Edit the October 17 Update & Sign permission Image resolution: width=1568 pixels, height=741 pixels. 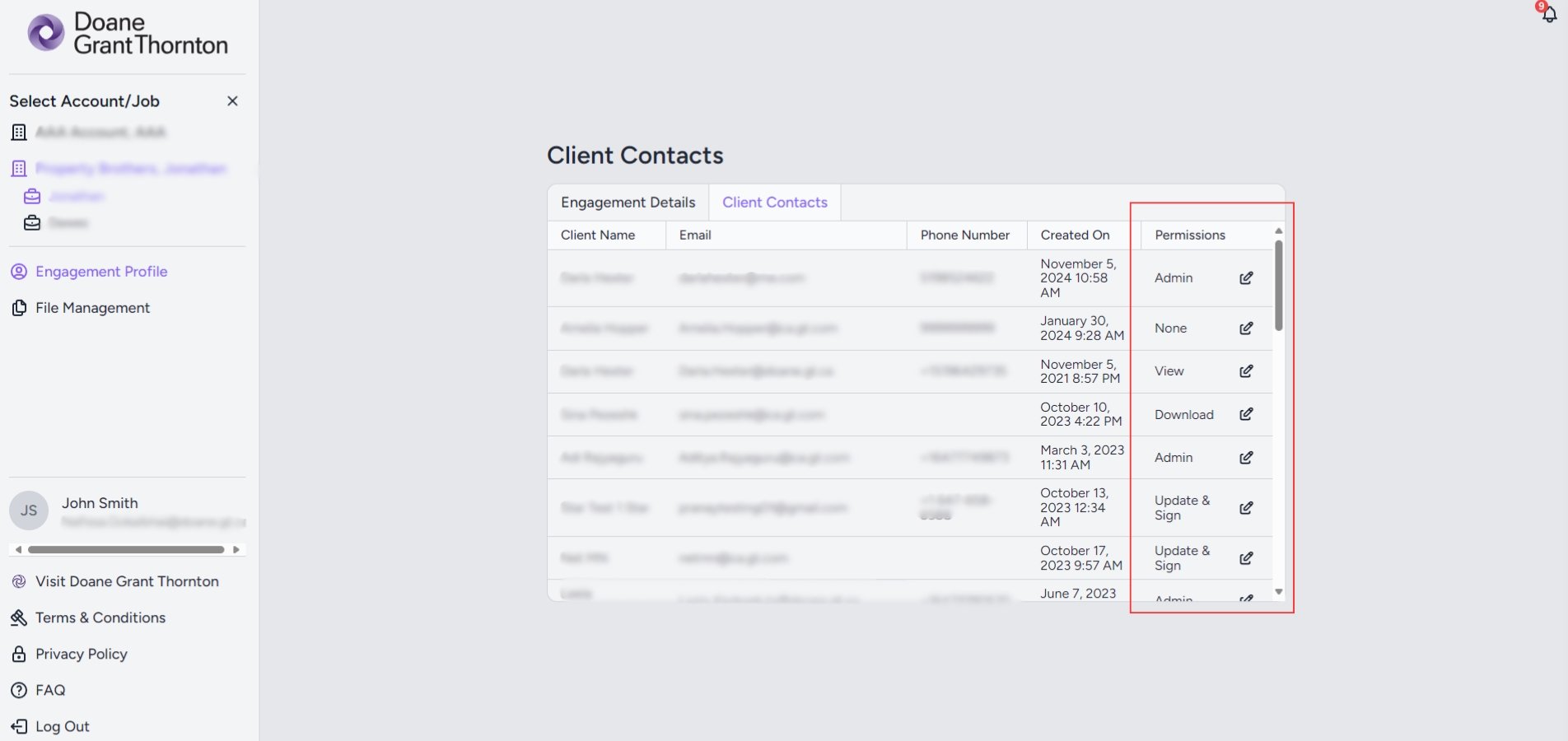(x=1246, y=558)
